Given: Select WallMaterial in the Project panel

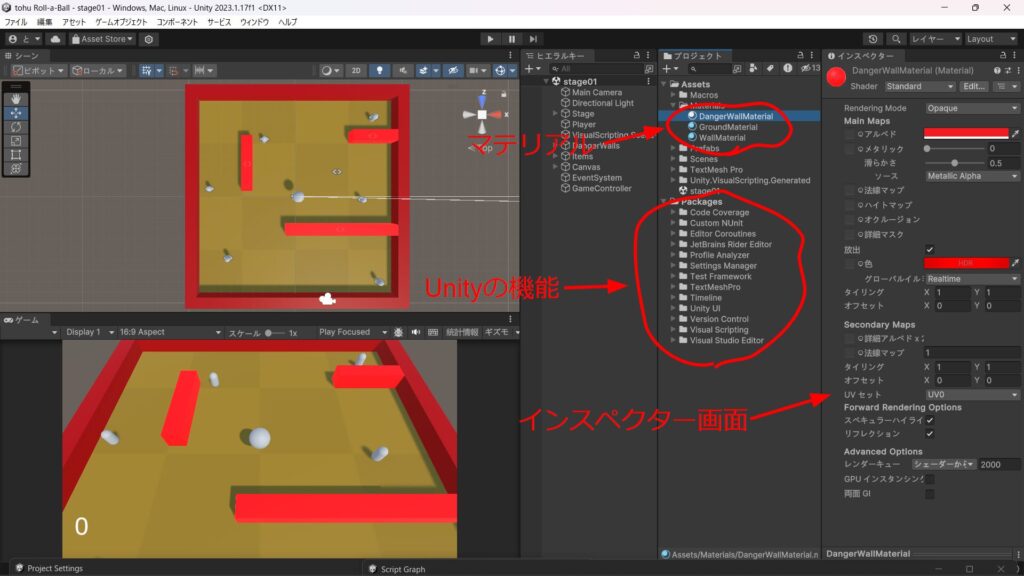Looking at the screenshot, I should (722, 138).
